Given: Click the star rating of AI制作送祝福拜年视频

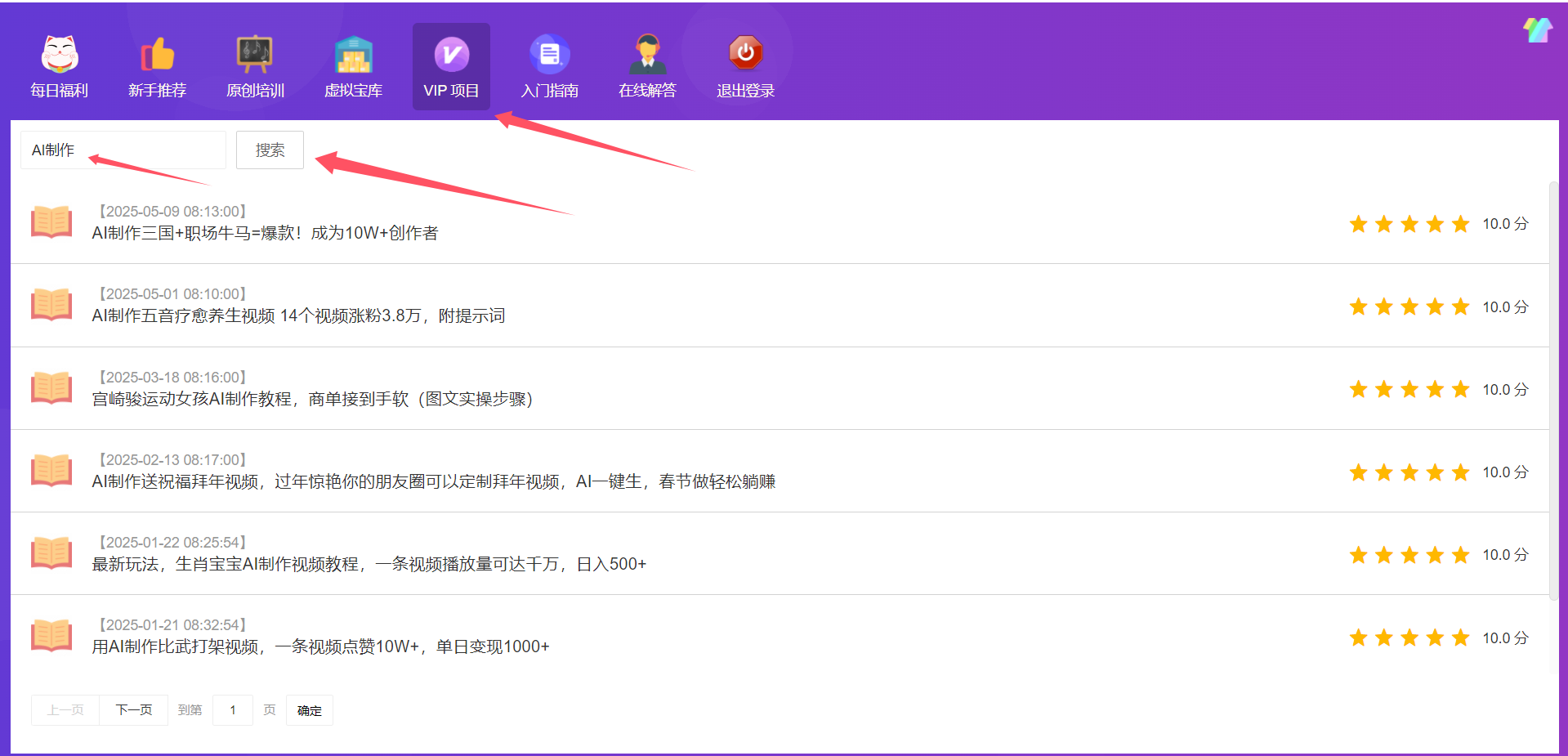Looking at the screenshot, I should [1409, 472].
